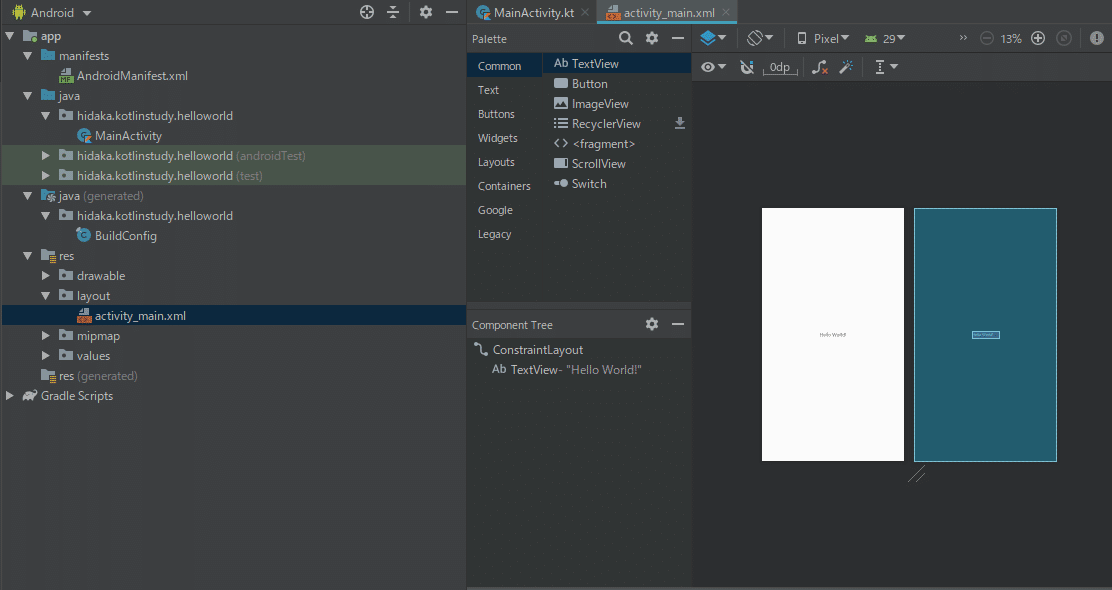Clear all constraints icon

pos(820,67)
